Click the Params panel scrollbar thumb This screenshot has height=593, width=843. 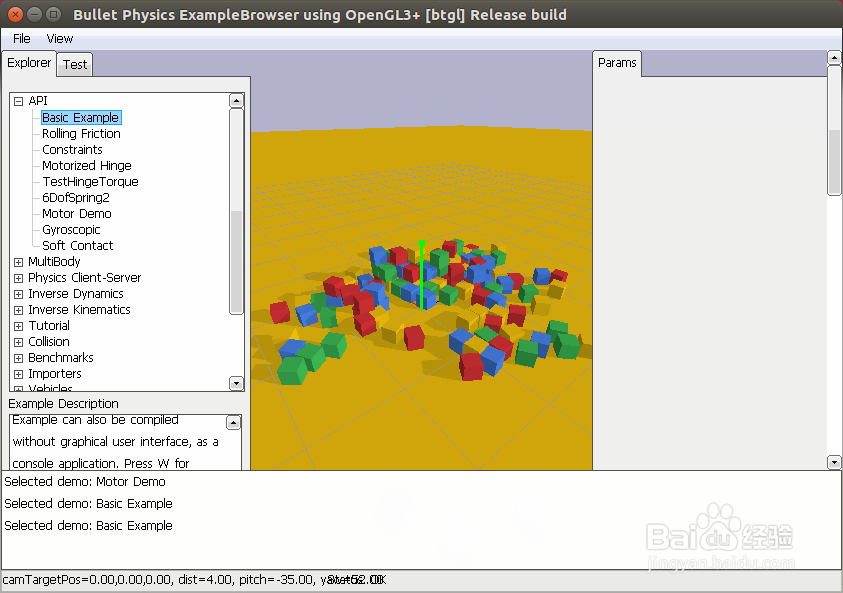(834, 131)
